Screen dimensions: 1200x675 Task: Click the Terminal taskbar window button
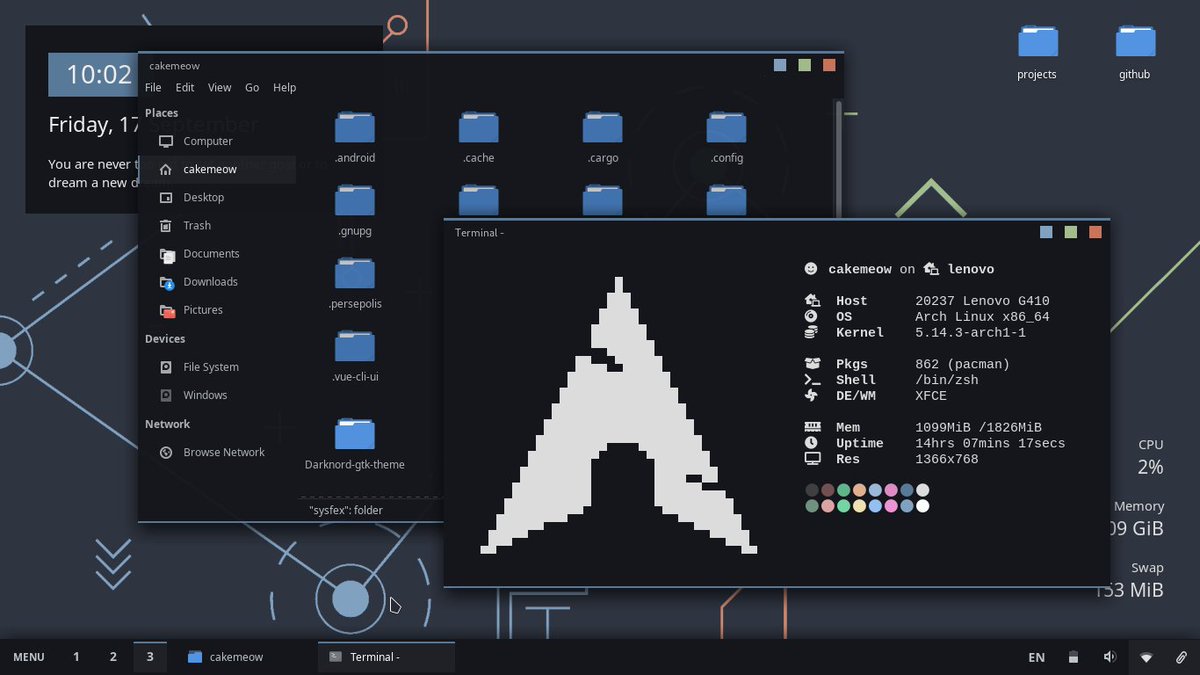[x=386, y=657]
